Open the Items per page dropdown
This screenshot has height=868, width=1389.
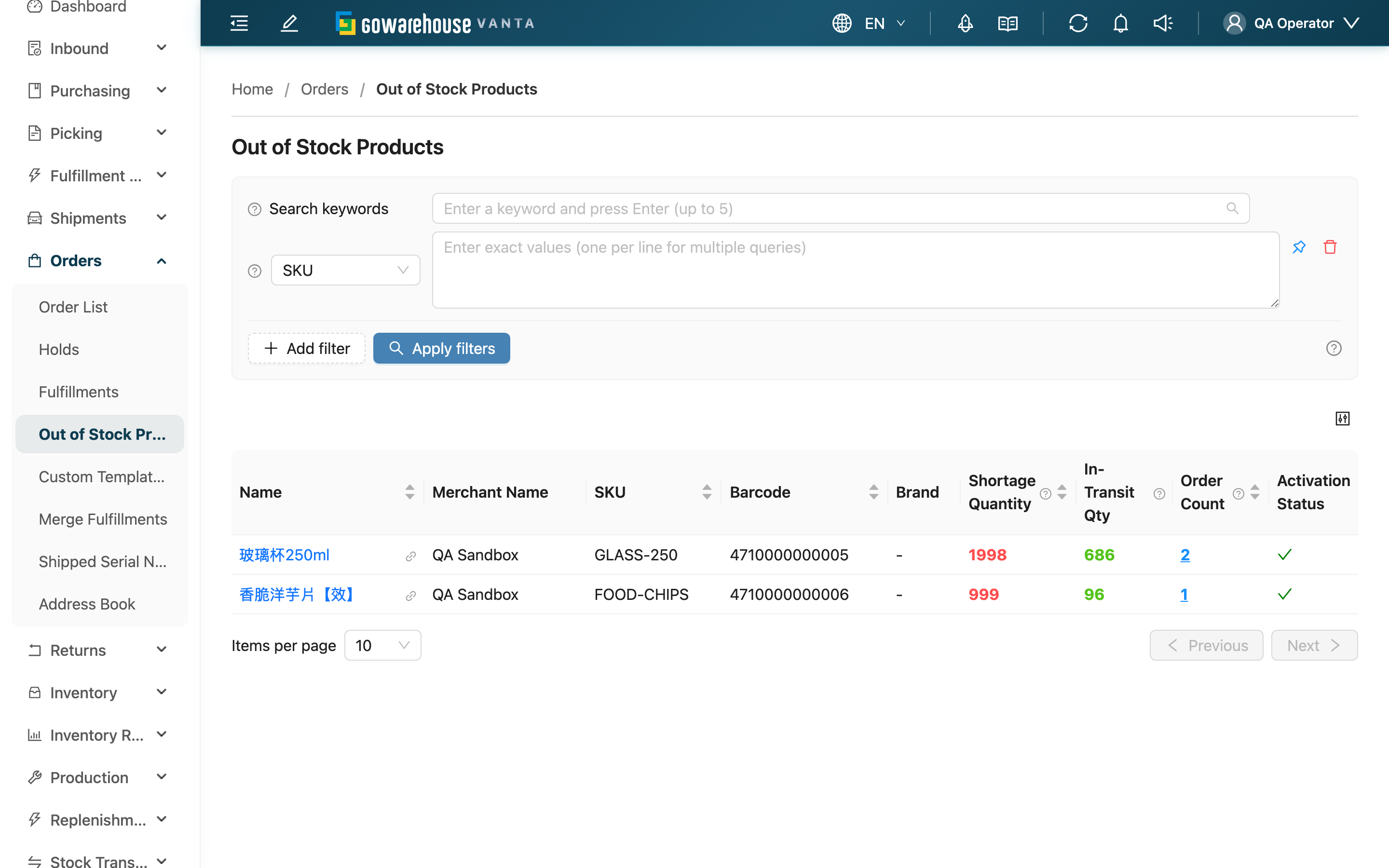(382, 645)
